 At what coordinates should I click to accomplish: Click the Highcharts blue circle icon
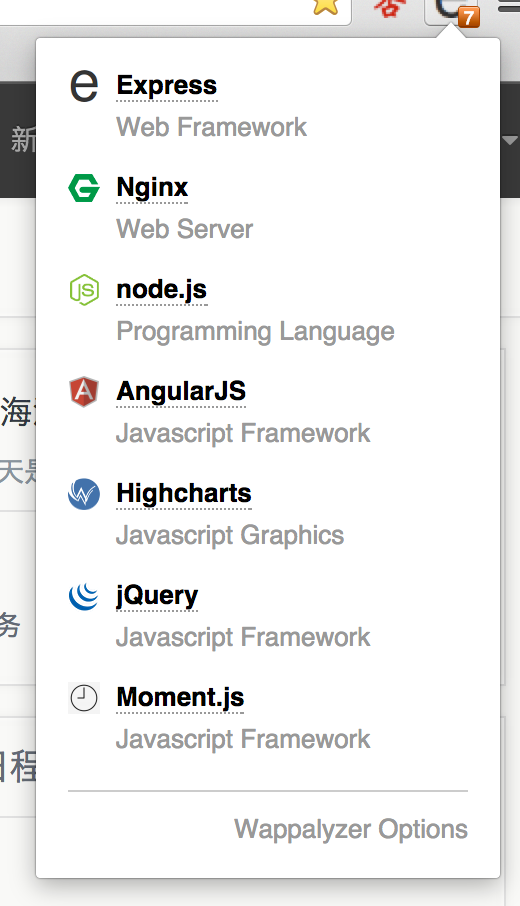coord(84,494)
